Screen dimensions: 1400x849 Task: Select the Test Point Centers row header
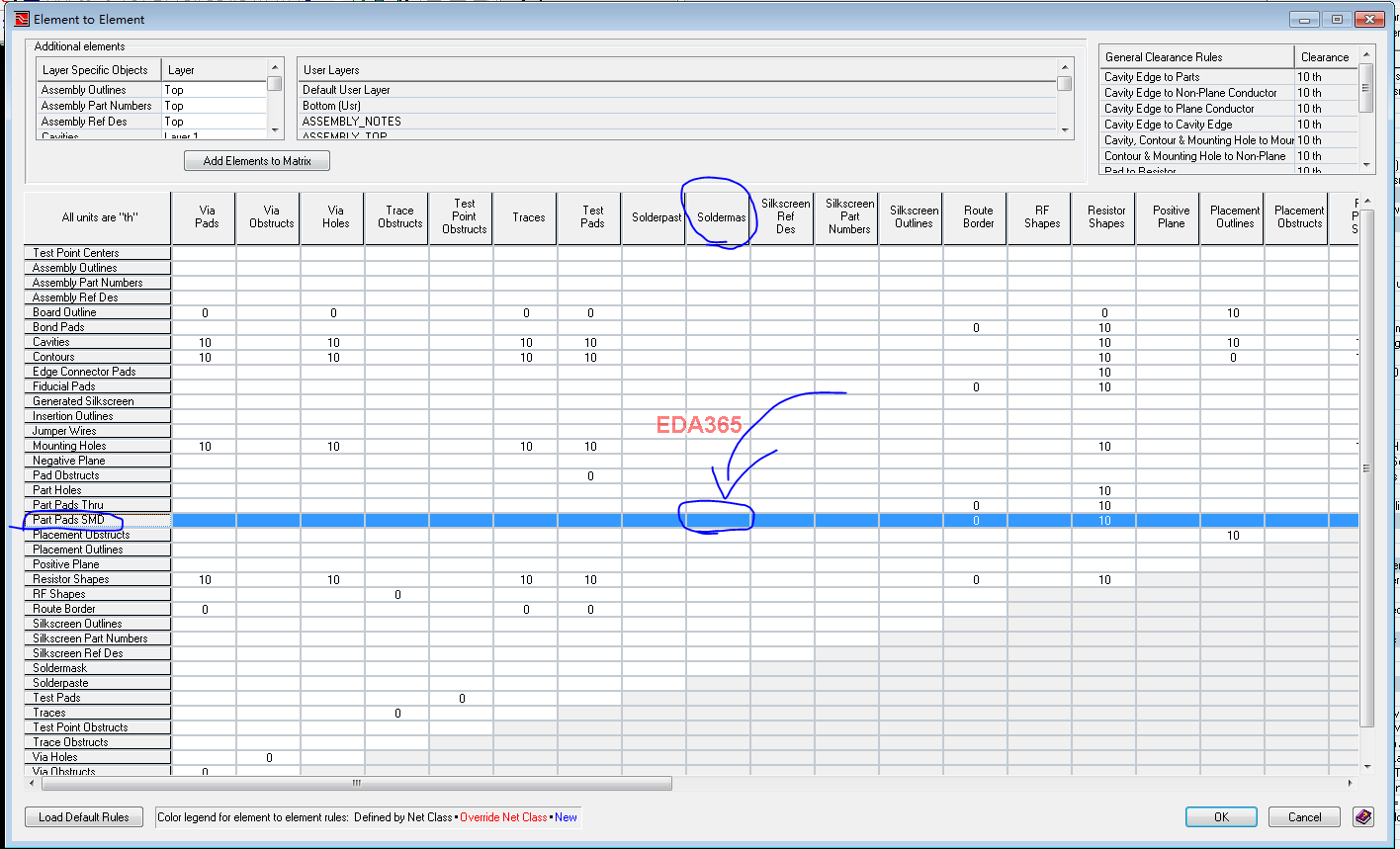(x=98, y=253)
